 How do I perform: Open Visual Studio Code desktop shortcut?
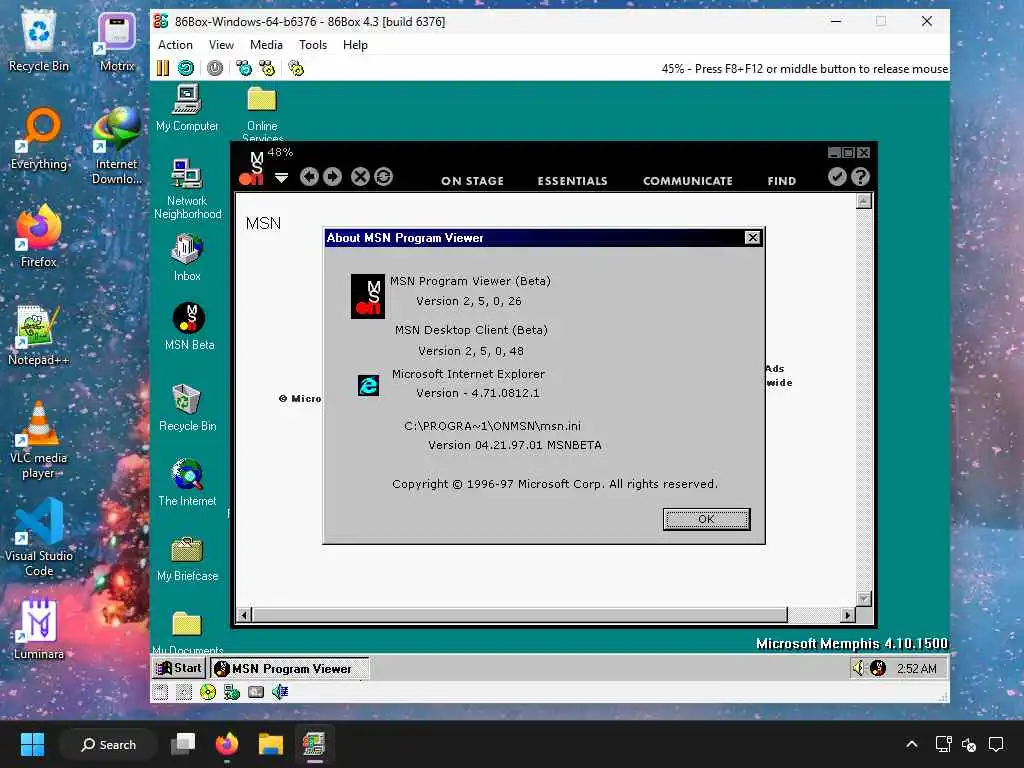(x=39, y=537)
